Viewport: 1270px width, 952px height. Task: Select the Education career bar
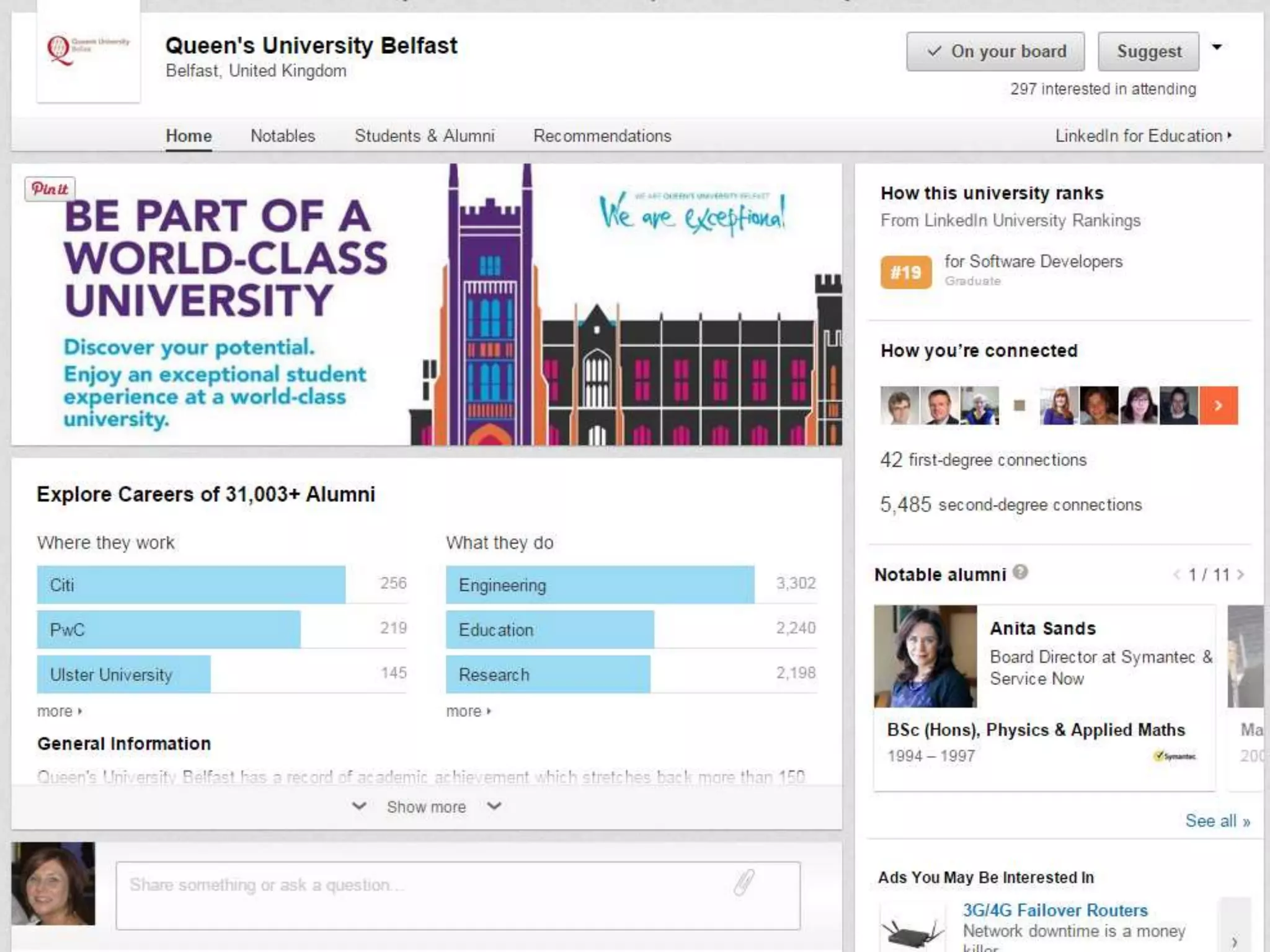[550, 630]
